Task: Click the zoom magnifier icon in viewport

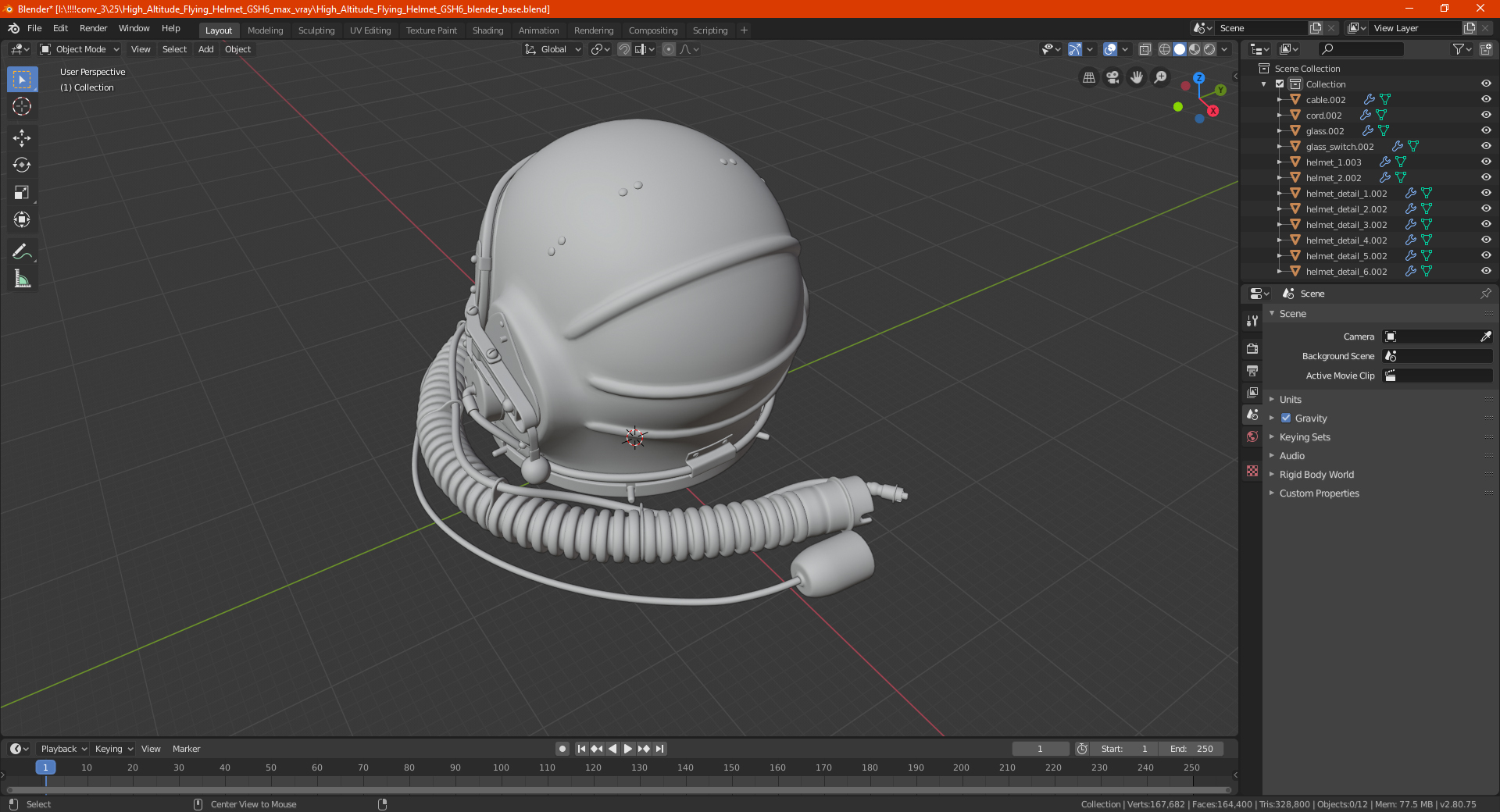Action: [1161, 77]
